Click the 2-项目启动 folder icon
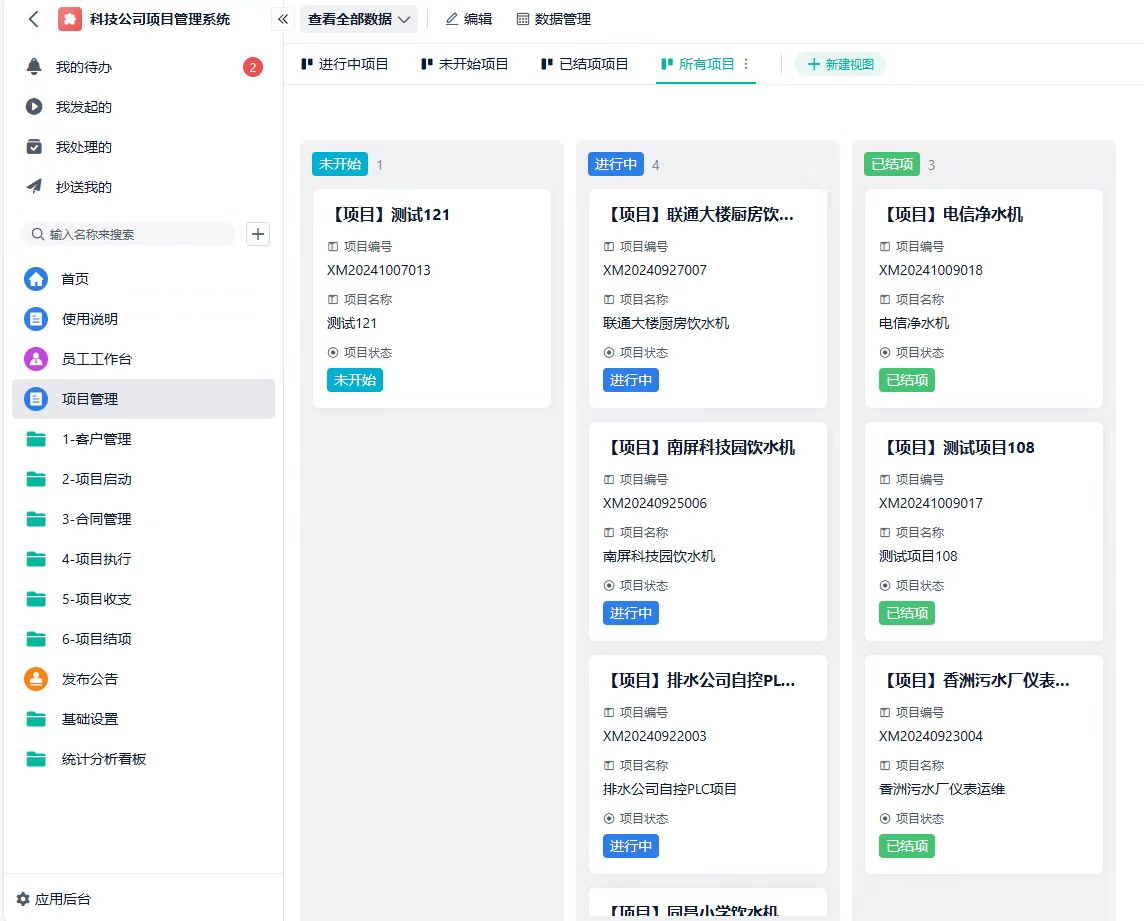The width and height of the screenshot is (1144, 921). click(x=36, y=479)
